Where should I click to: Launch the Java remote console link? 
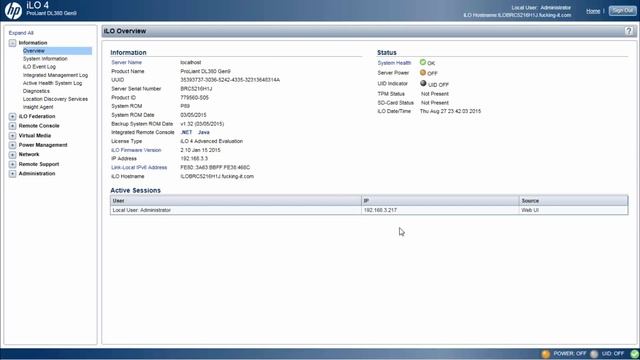click(x=204, y=132)
